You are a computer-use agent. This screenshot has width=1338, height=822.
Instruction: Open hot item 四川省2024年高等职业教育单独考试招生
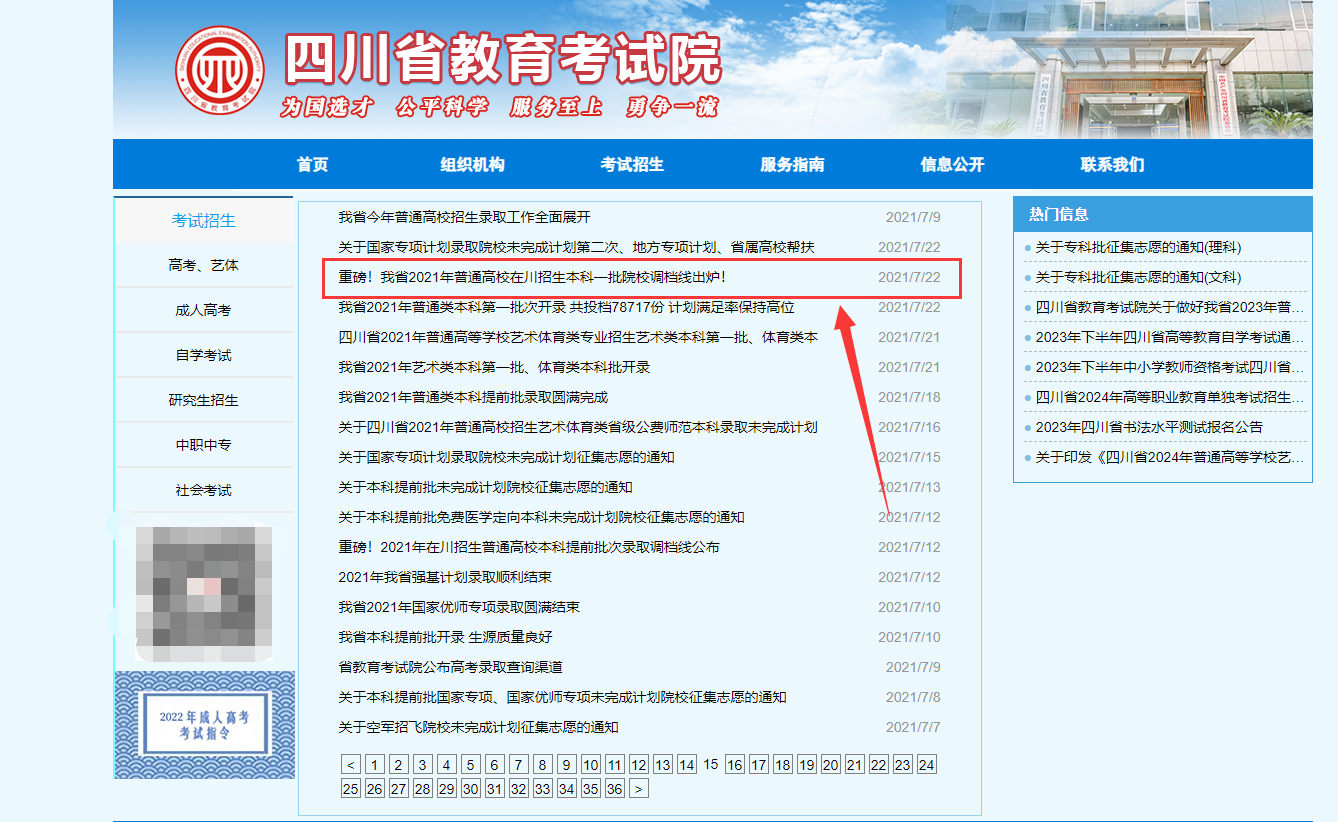[1170, 397]
